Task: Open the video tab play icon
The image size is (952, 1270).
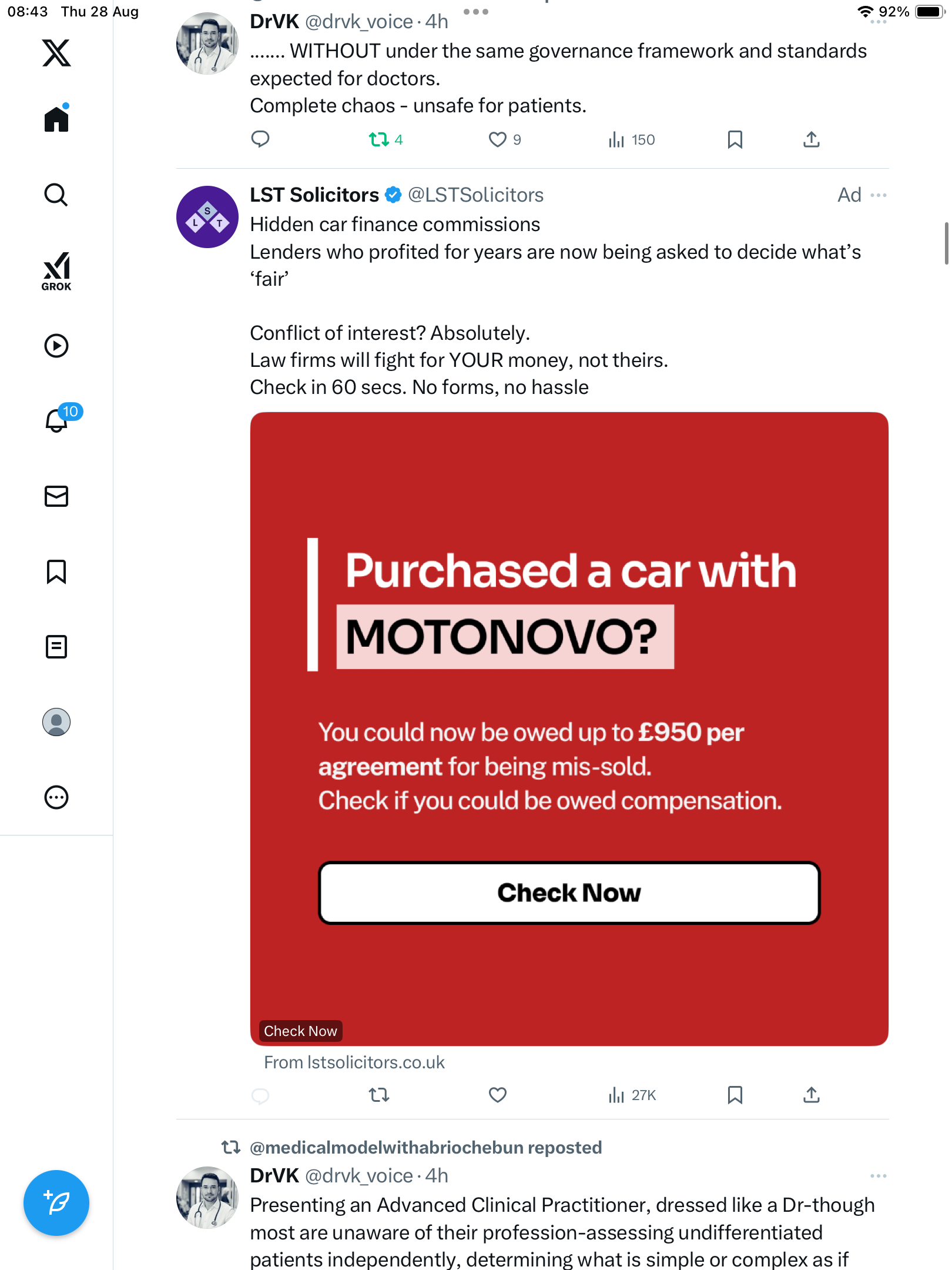Action: click(56, 346)
